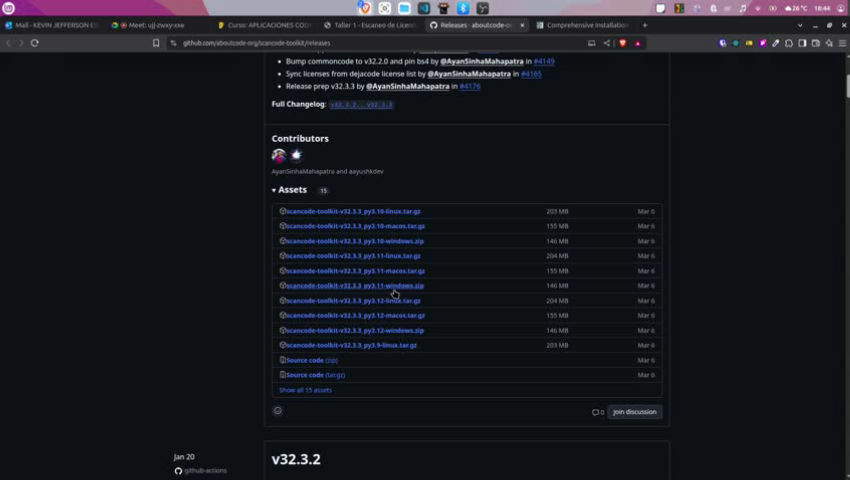Close the Releases aboutcode tab
Image resolution: width=850 pixels, height=480 pixels.
coord(522,25)
